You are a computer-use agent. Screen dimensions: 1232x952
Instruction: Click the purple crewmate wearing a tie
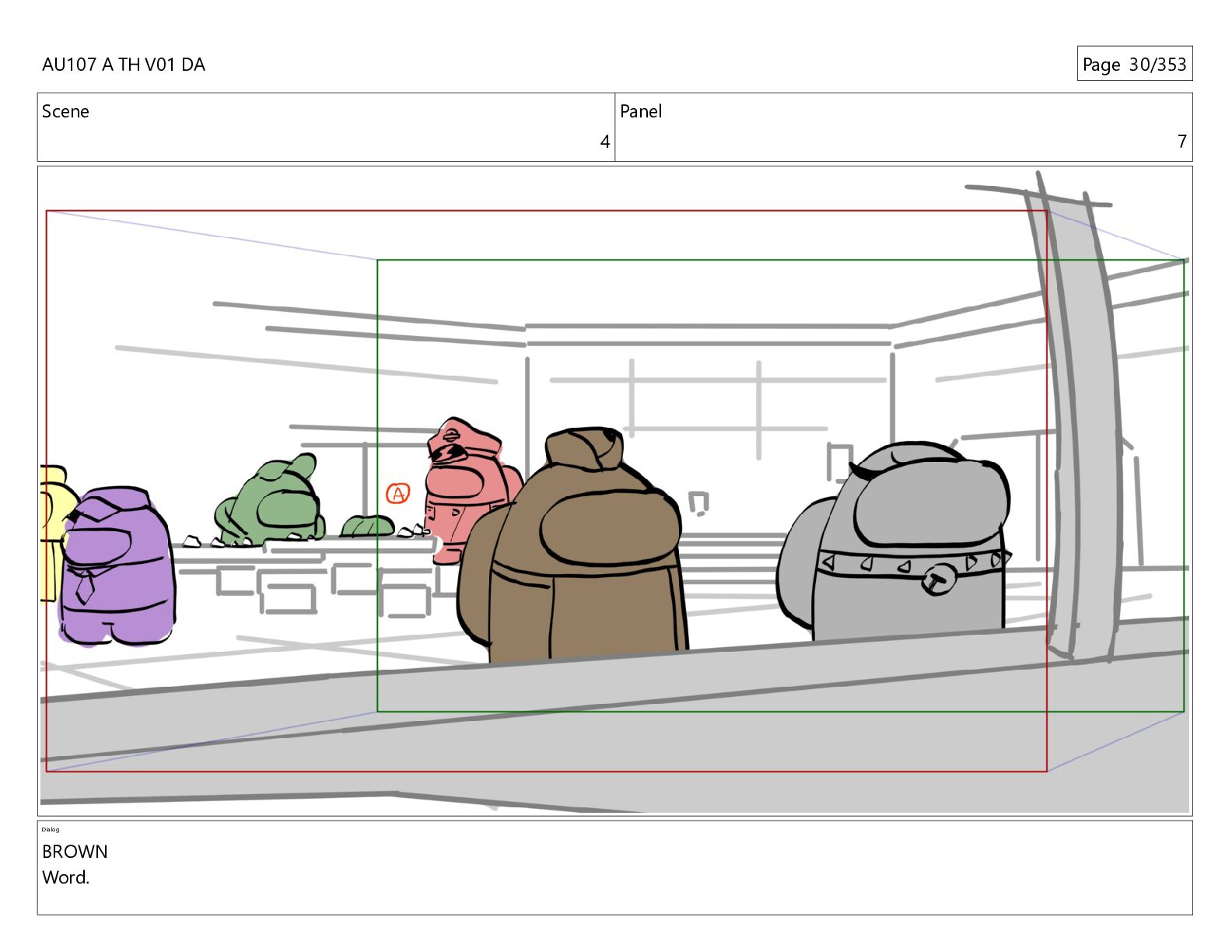pos(117,566)
